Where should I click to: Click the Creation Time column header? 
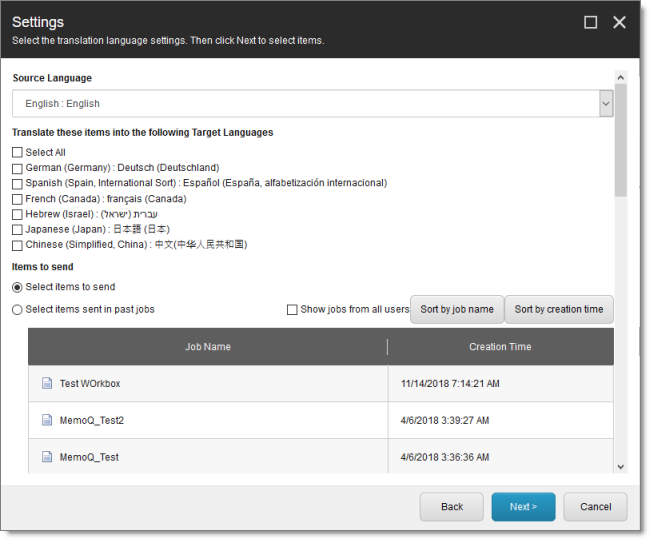pos(500,346)
